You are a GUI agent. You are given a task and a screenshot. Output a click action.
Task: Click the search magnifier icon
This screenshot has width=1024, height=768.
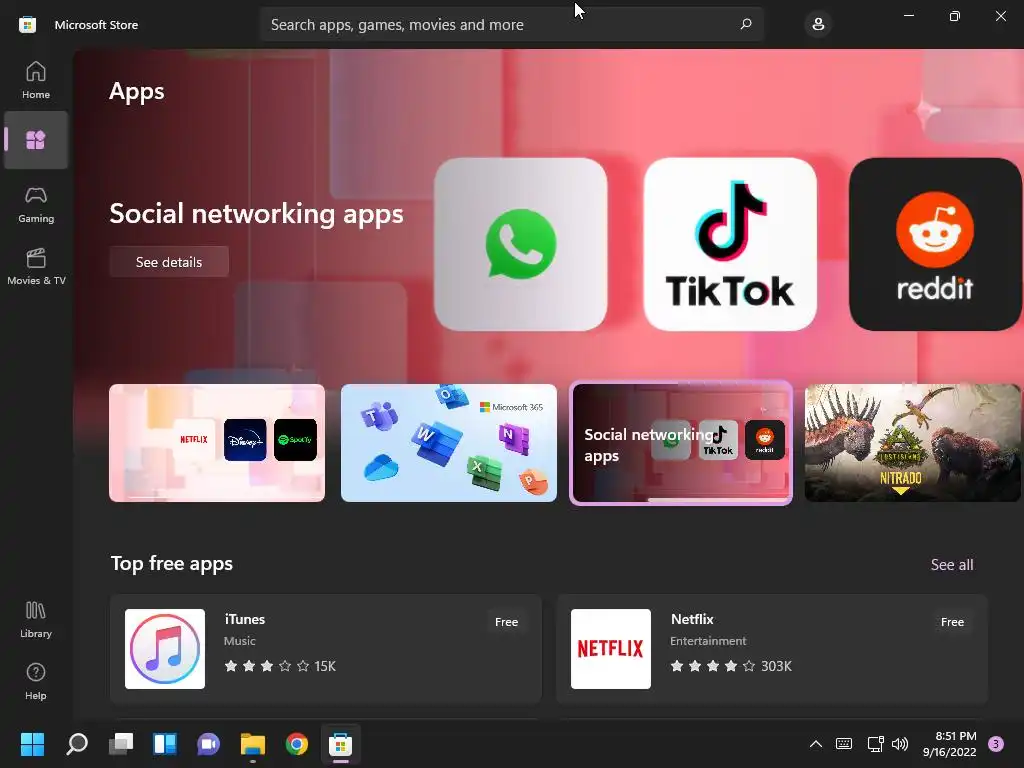(x=746, y=24)
